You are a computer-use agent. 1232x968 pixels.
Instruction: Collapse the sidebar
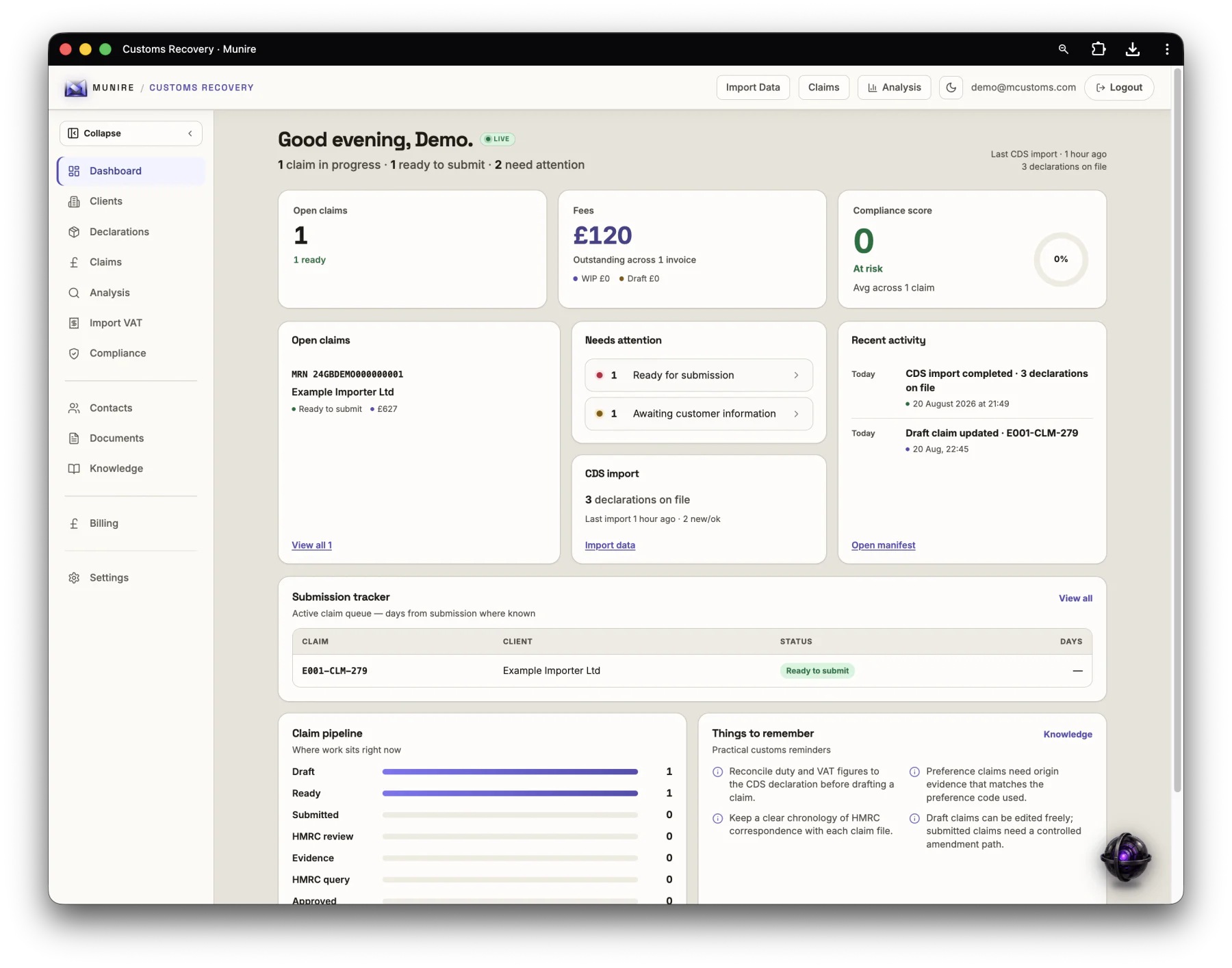pyautogui.click(x=131, y=133)
